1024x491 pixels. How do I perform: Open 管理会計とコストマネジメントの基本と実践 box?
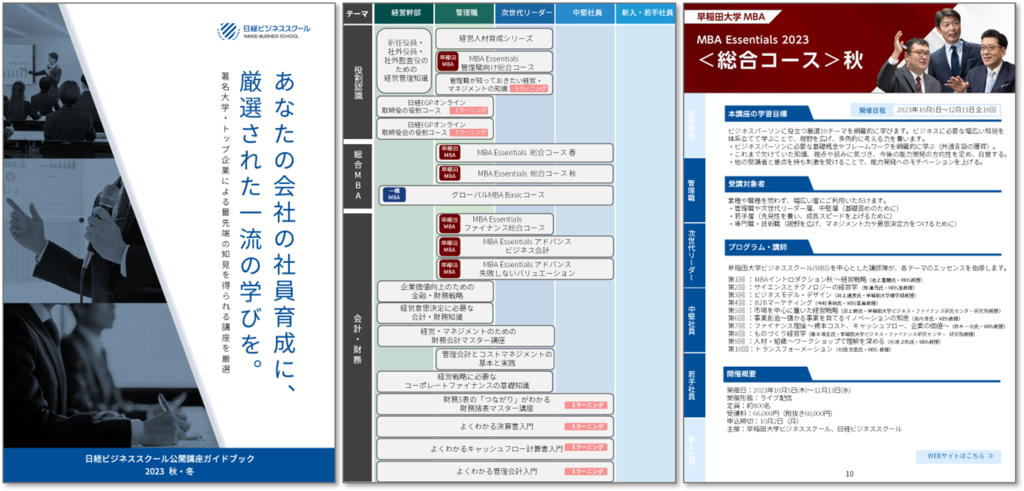coord(494,358)
